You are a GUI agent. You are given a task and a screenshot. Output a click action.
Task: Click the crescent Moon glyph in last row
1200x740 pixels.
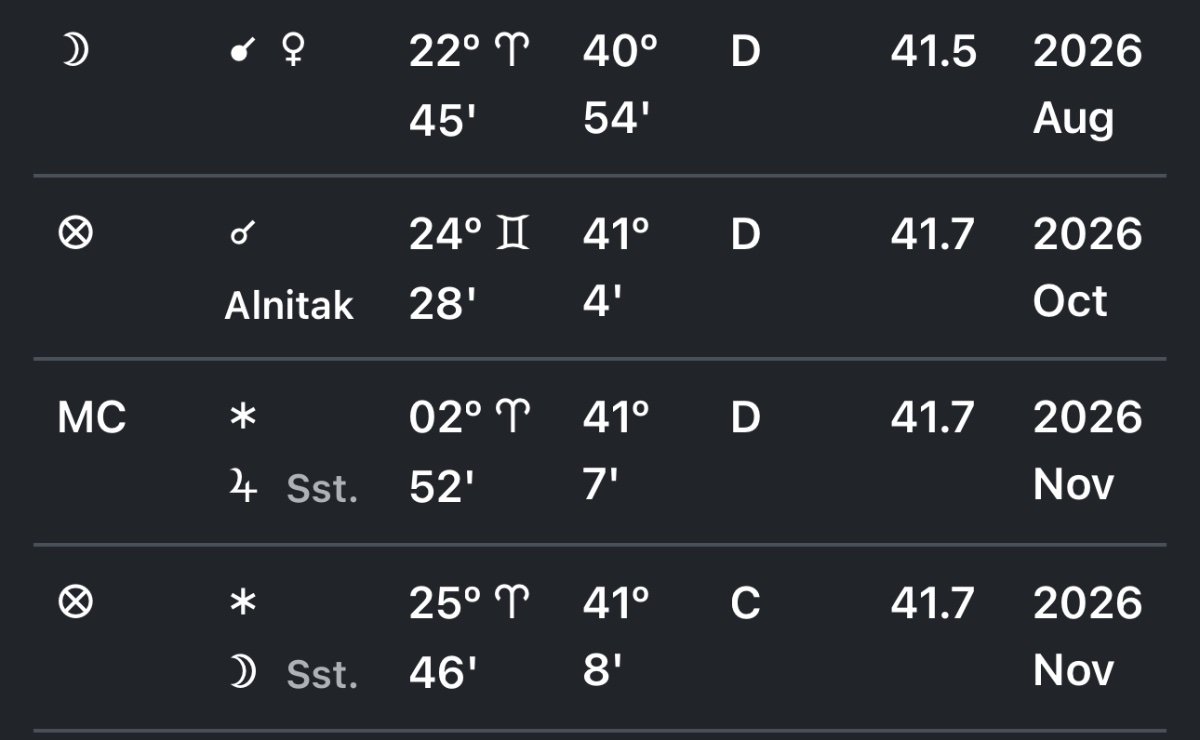point(243,673)
